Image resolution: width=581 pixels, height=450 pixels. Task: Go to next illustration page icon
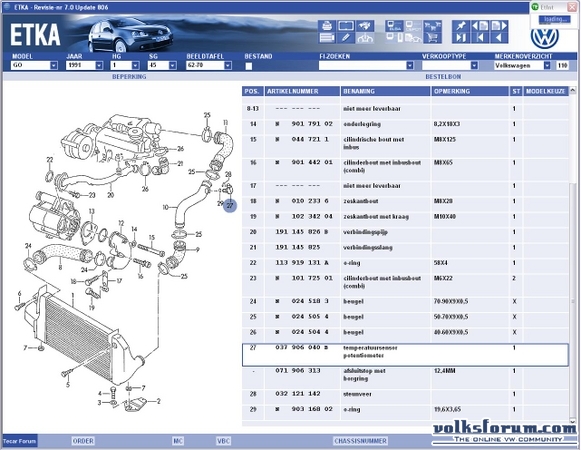tap(499, 26)
